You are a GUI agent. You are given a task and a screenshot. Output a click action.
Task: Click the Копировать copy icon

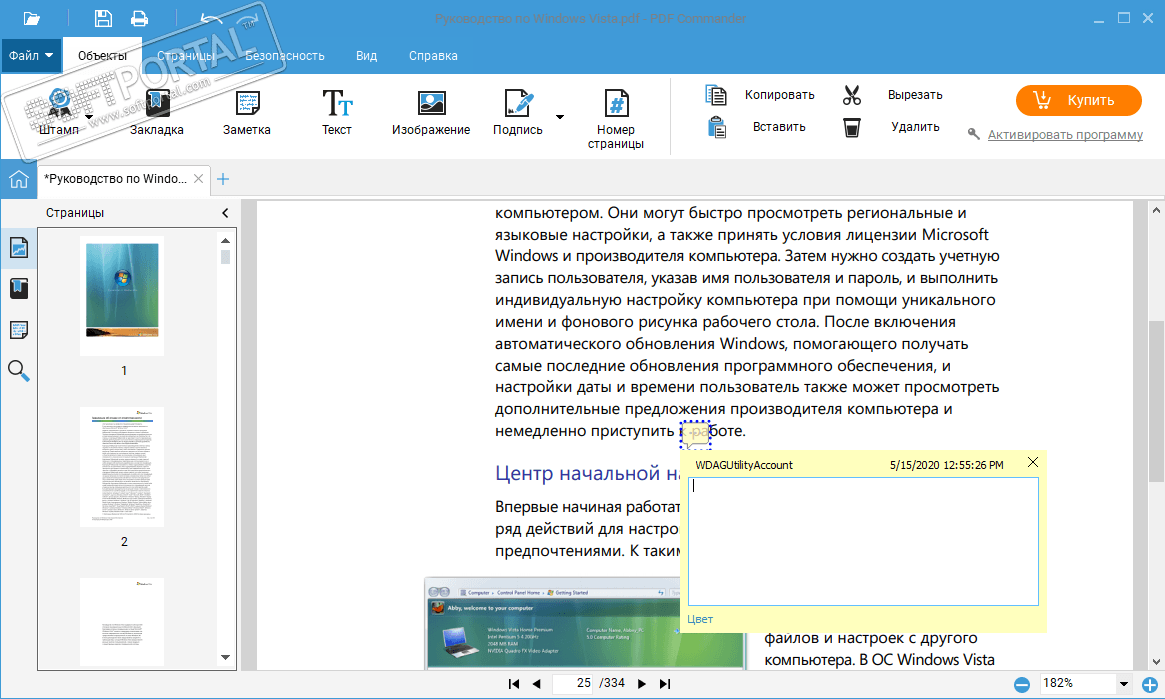(715, 94)
